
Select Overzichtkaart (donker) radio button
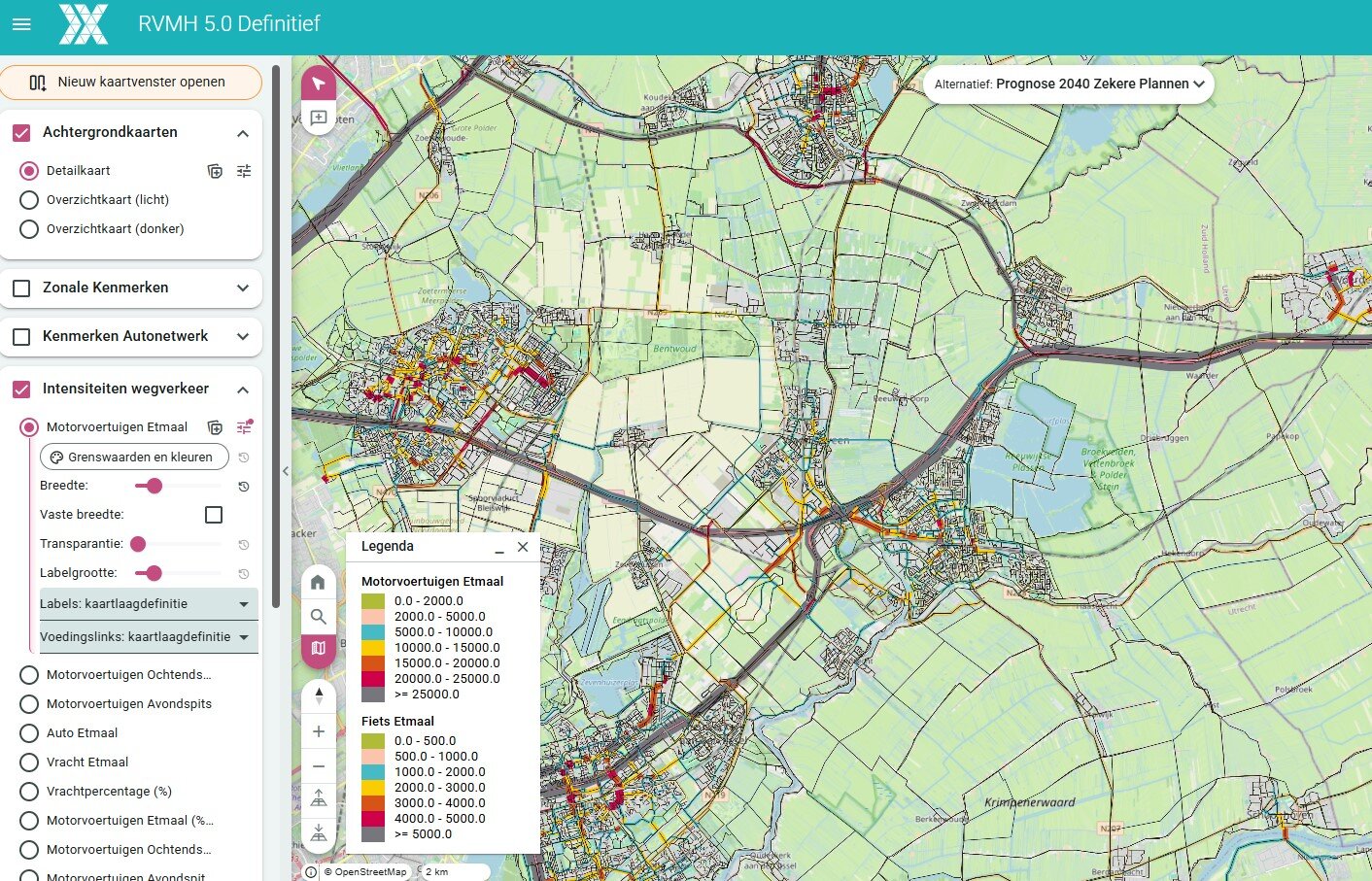[29, 229]
